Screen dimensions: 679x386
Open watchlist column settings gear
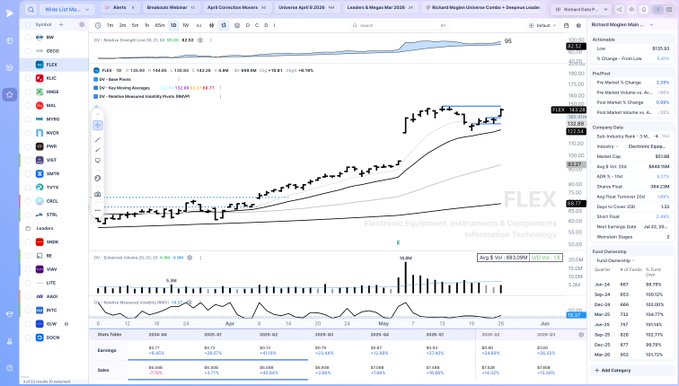tap(82, 25)
